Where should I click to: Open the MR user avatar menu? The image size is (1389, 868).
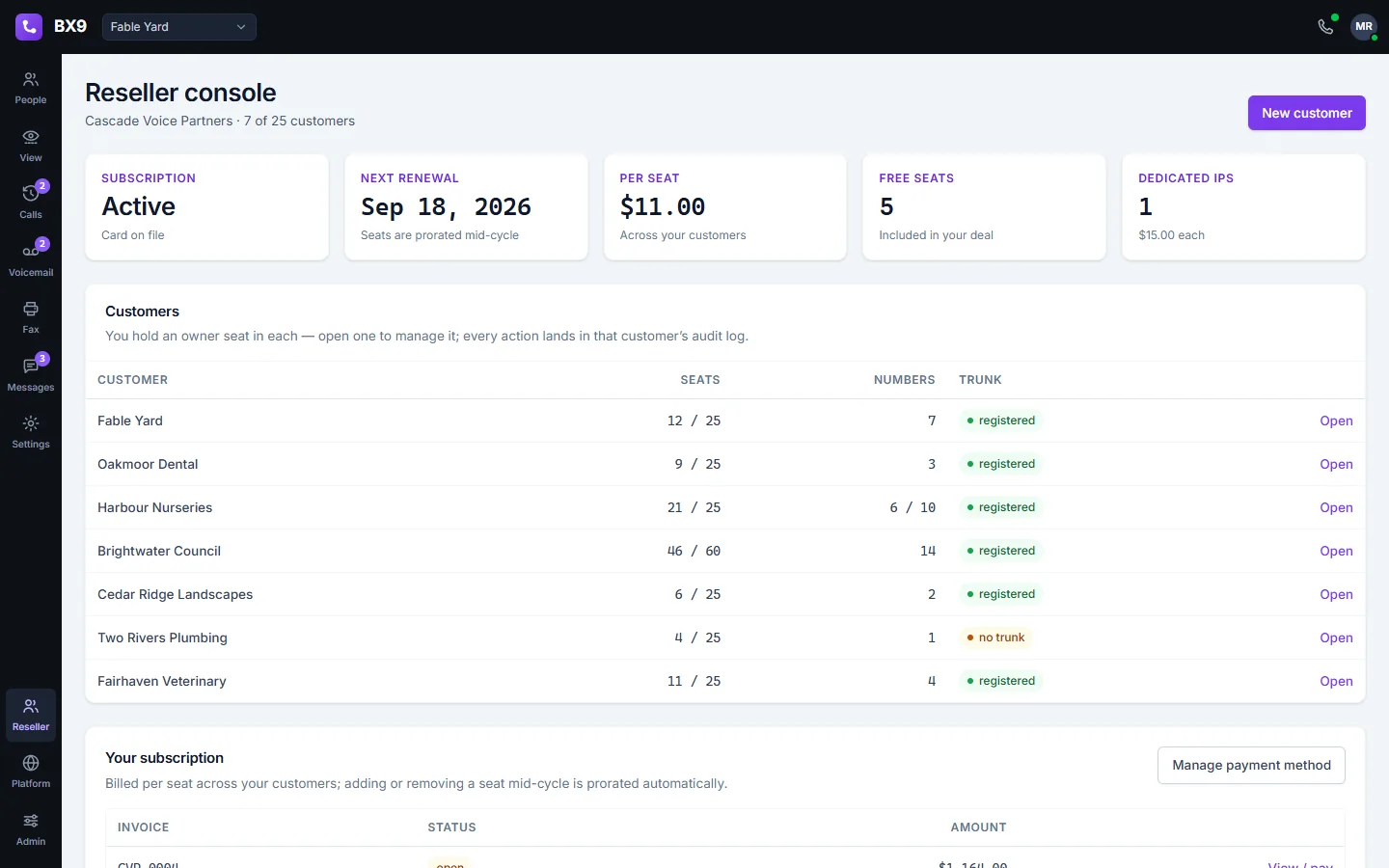tap(1363, 27)
